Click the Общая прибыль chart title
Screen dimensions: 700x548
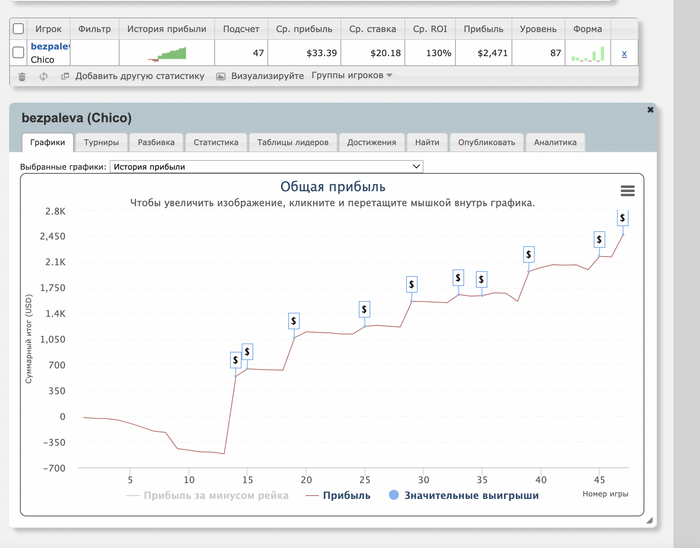point(333,187)
